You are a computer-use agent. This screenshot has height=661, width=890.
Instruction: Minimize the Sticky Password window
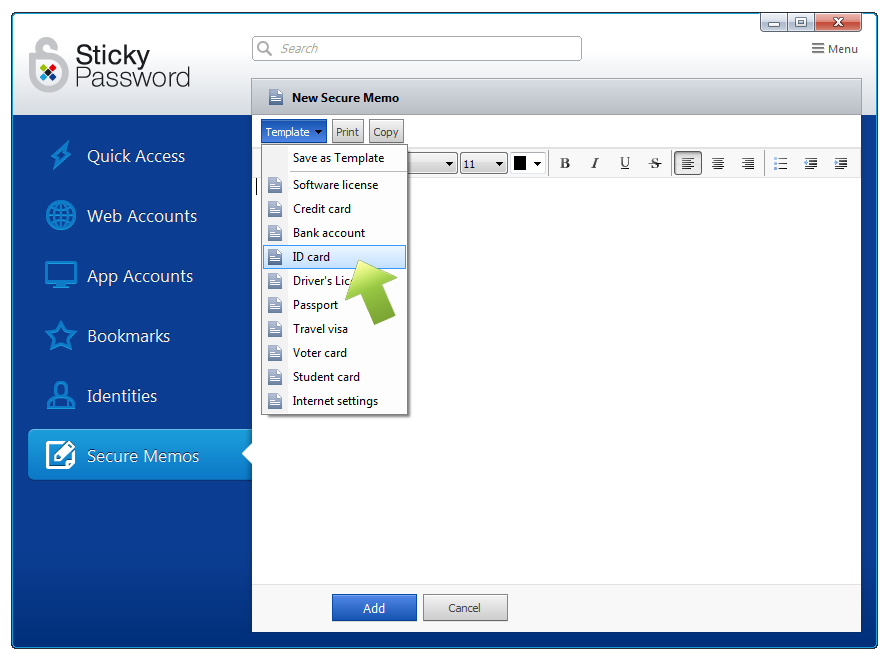(x=774, y=22)
